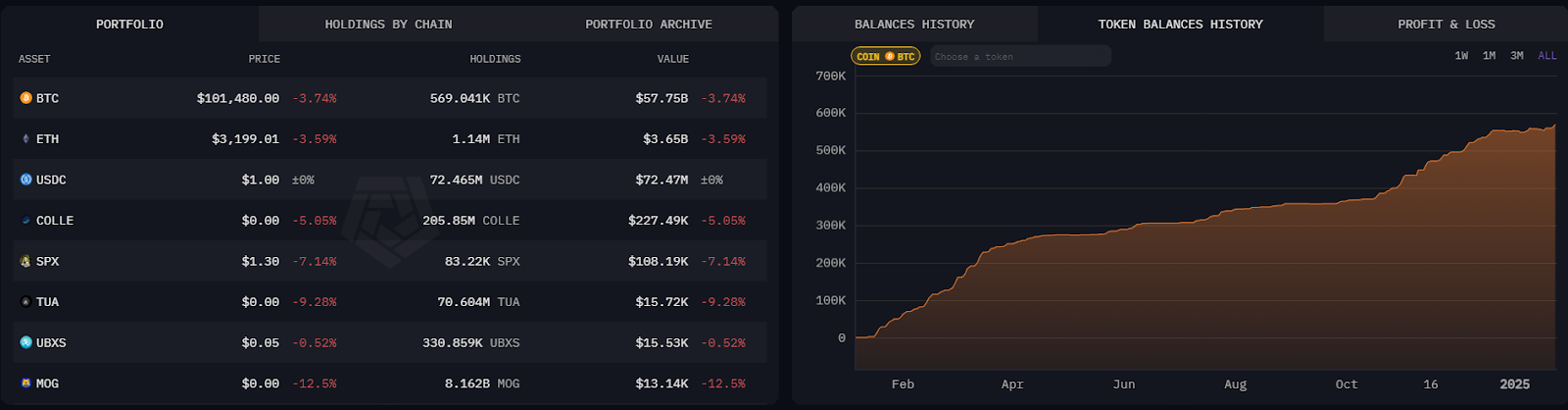Click in the Choose a token field
The height and width of the screenshot is (410, 1568).
click(1019, 57)
